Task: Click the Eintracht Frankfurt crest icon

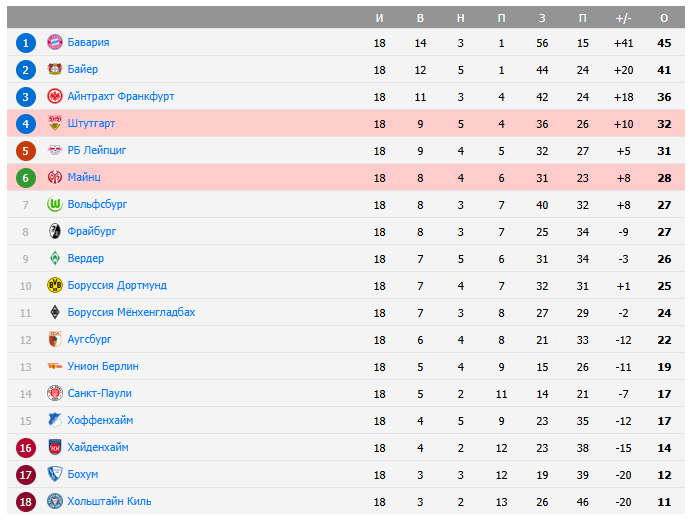Action: pos(55,97)
